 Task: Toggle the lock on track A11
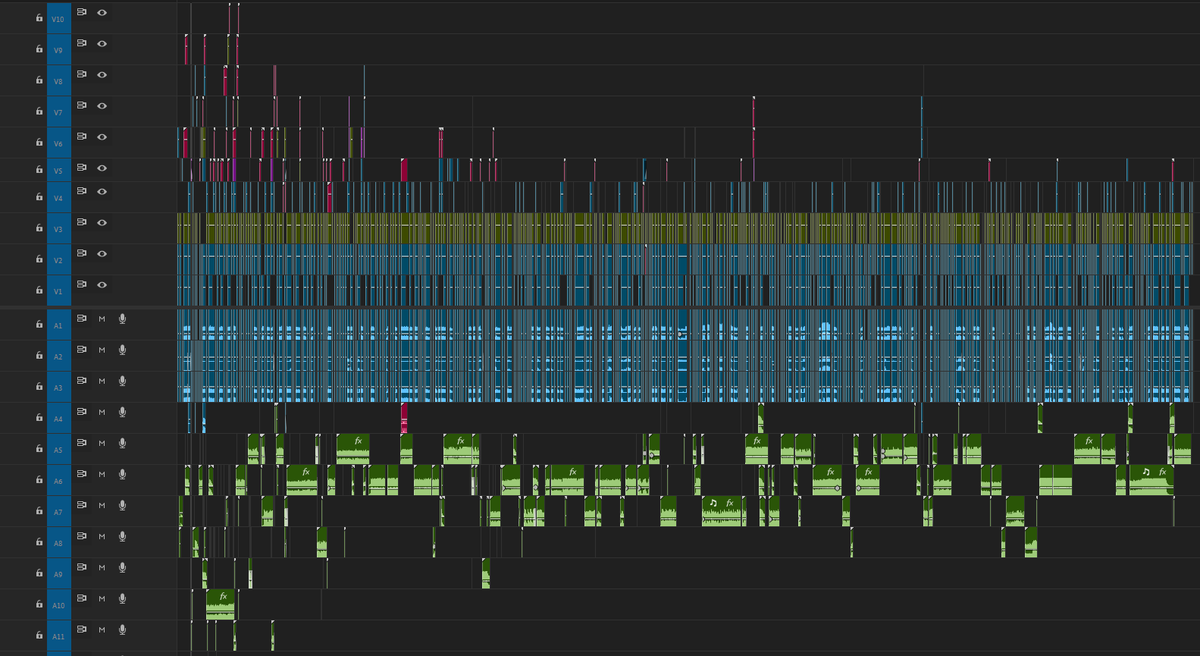(38, 635)
